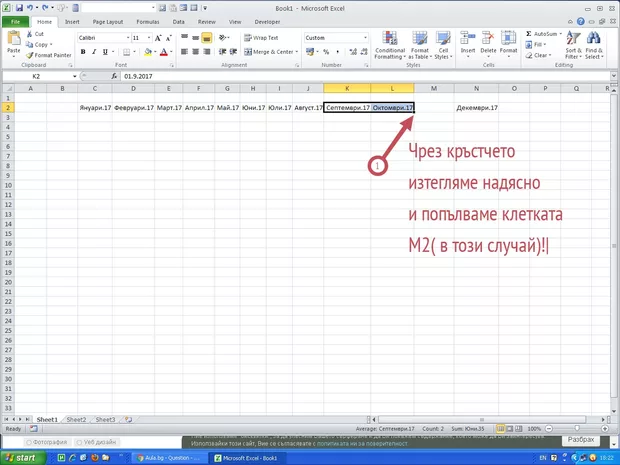Click the Разбрах button
Image resolution: width=620 pixels, height=465 pixels.
pos(581,440)
